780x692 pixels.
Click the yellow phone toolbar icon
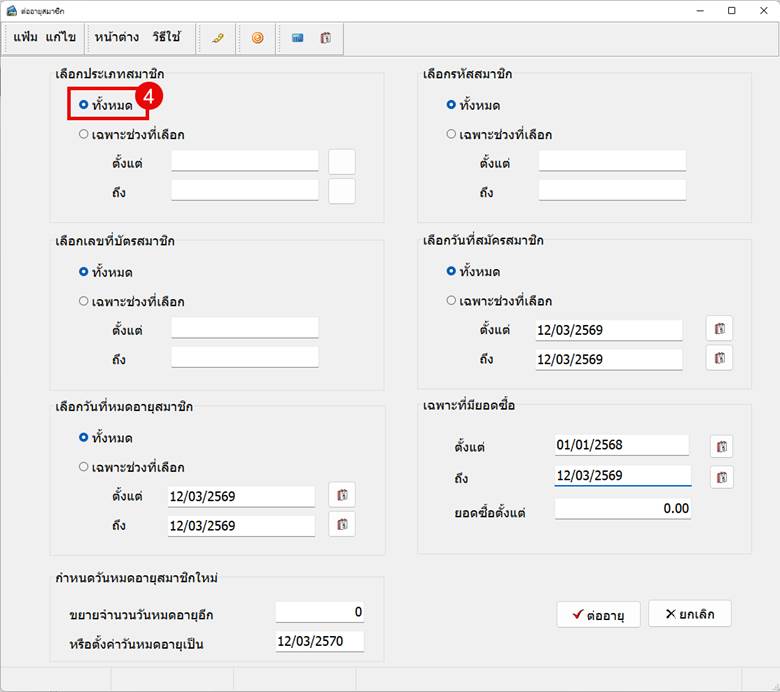pyautogui.click(x=217, y=38)
